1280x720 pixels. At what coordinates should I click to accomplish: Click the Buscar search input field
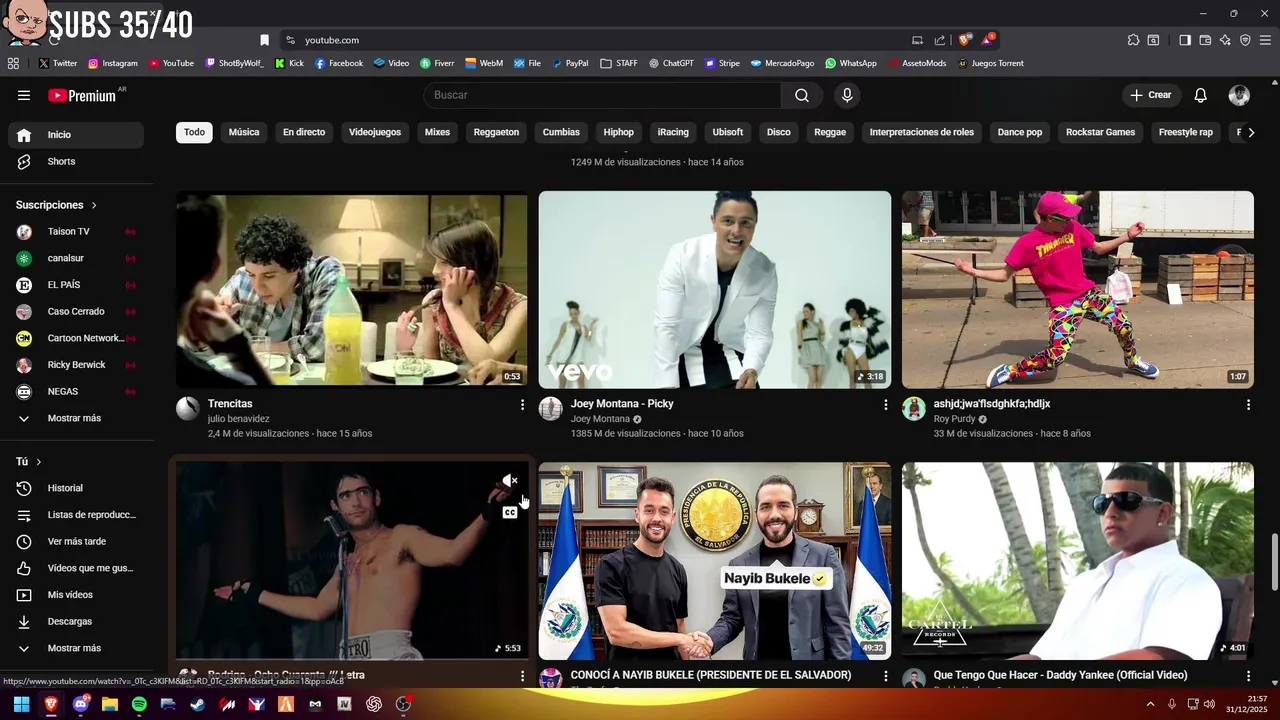tap(602, 95)
